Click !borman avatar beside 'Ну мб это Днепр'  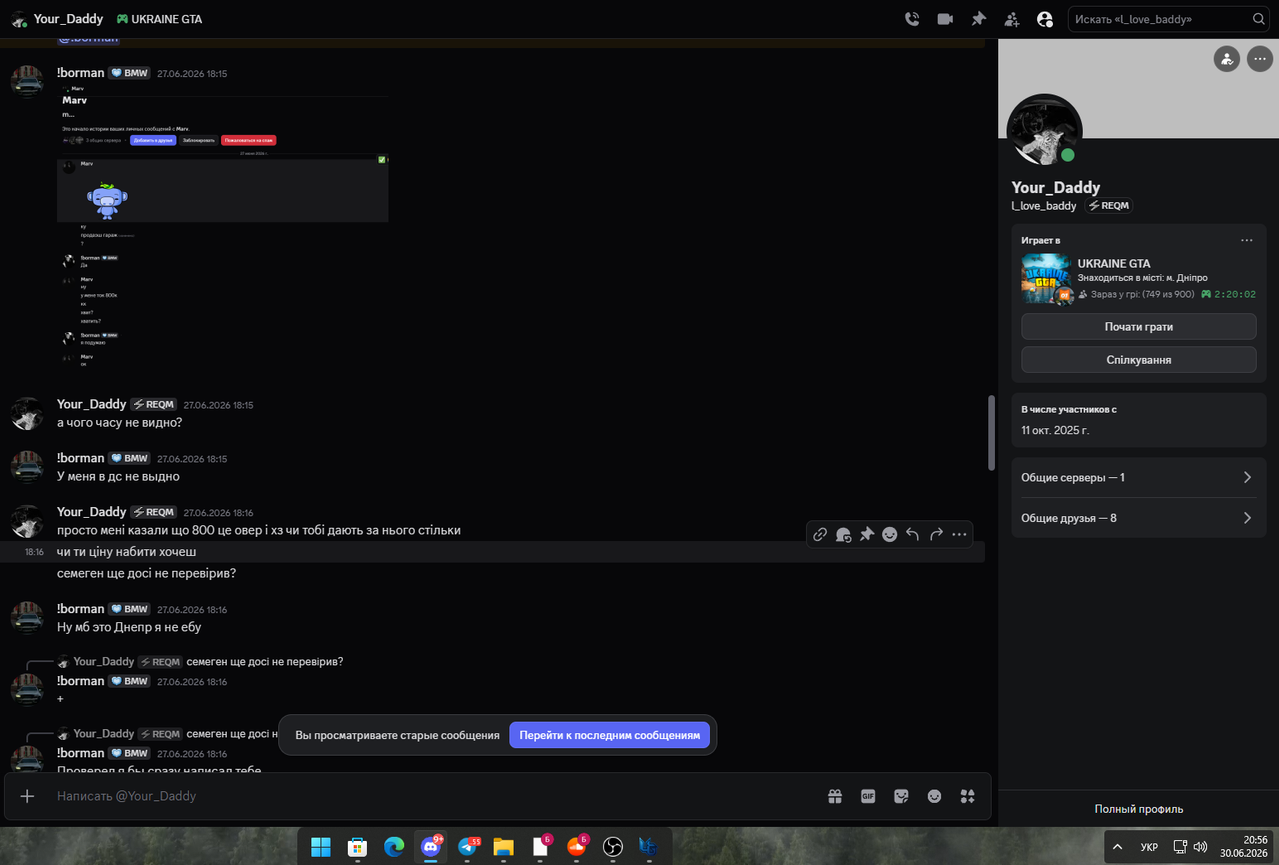click(27, 617)
